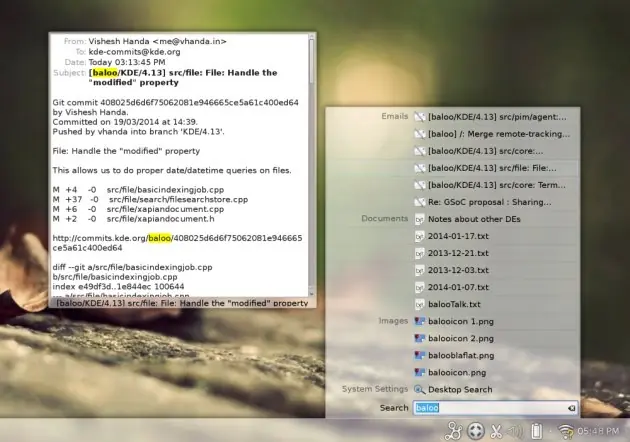Viewport: 630px width, 442px height.
Task: Click the image icon for balooicon 2.png
Action: 419,338
